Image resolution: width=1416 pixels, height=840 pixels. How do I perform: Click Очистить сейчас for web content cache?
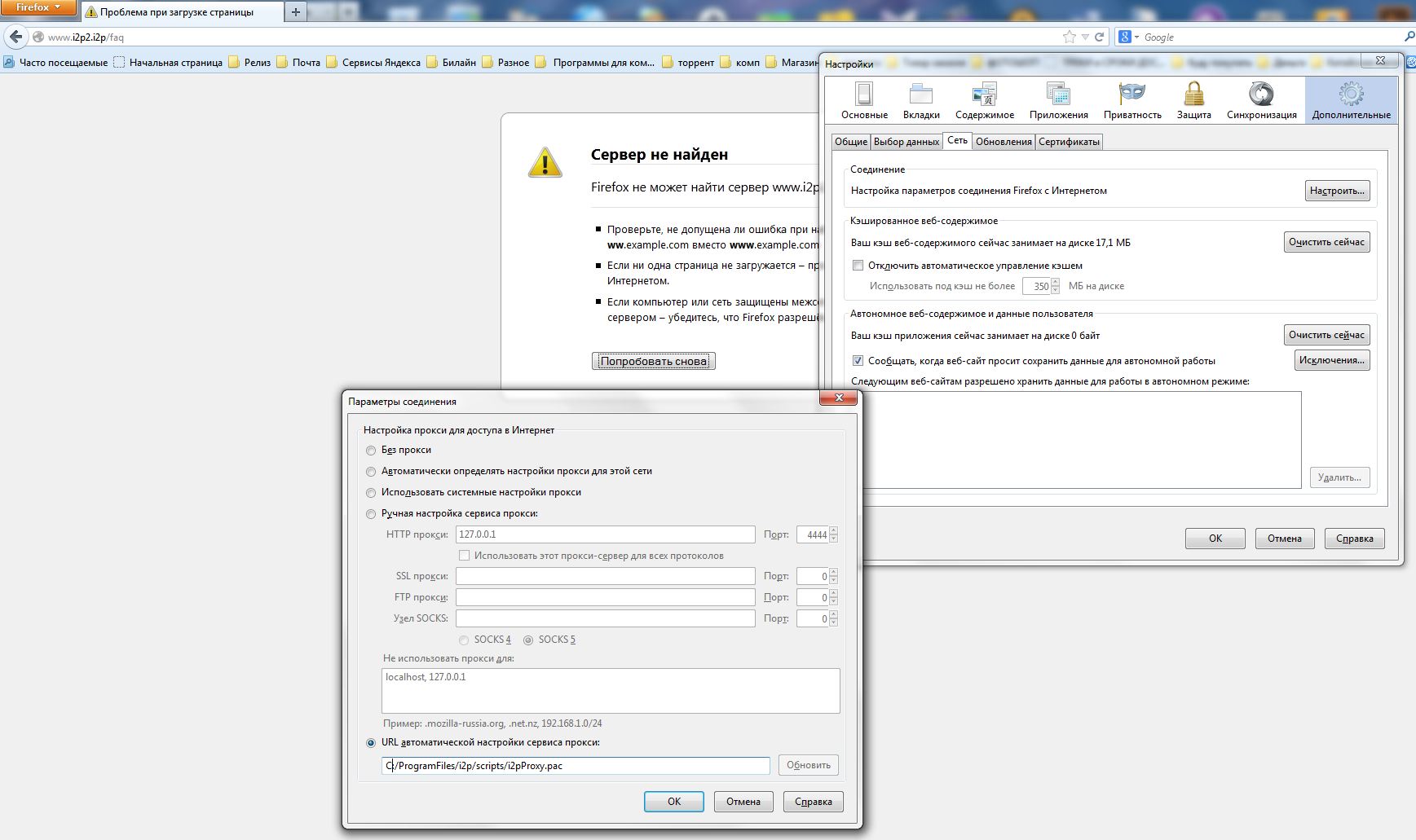[x=1326, y=242]
